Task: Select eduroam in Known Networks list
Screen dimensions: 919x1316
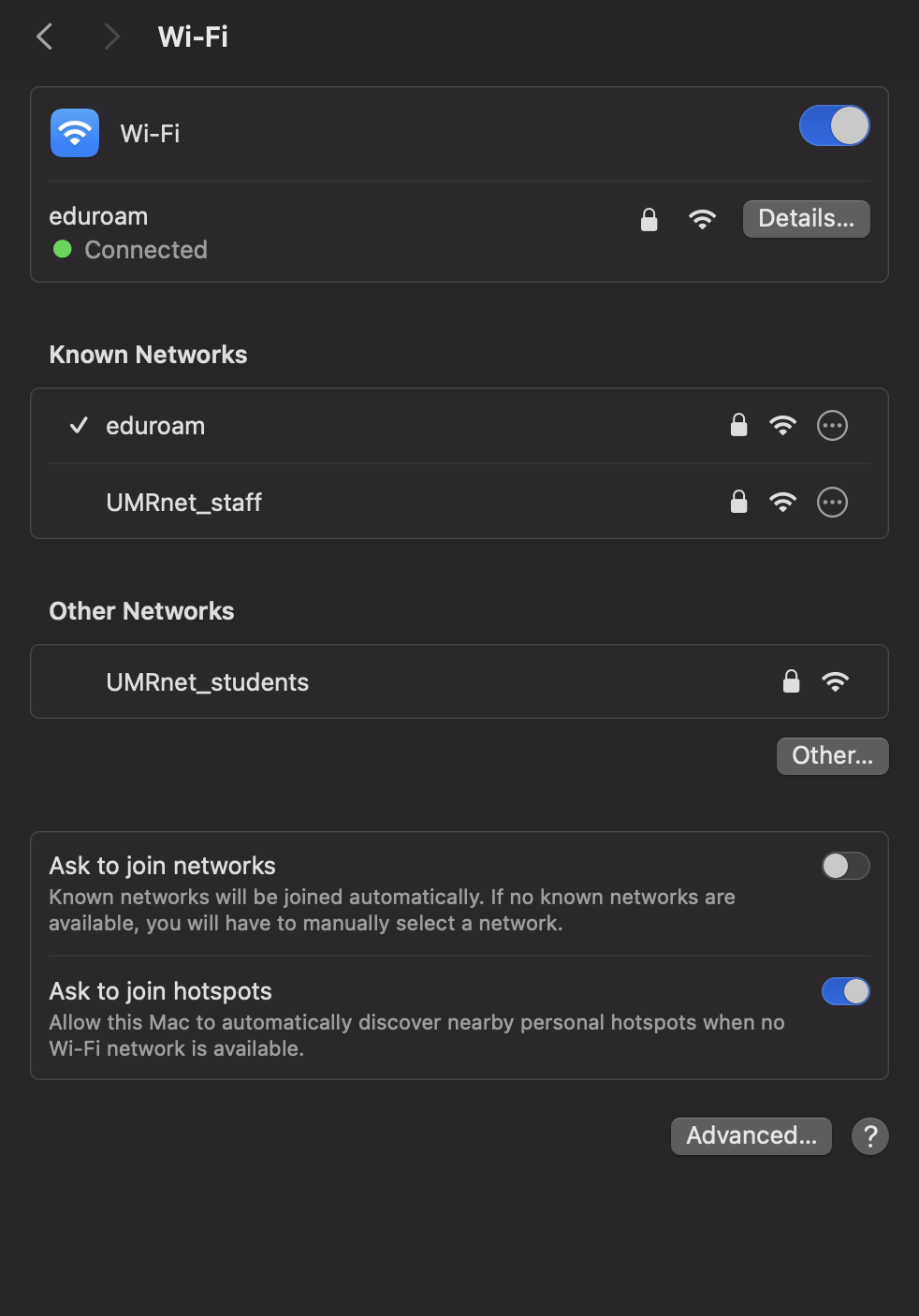Action: pos(459,426)
